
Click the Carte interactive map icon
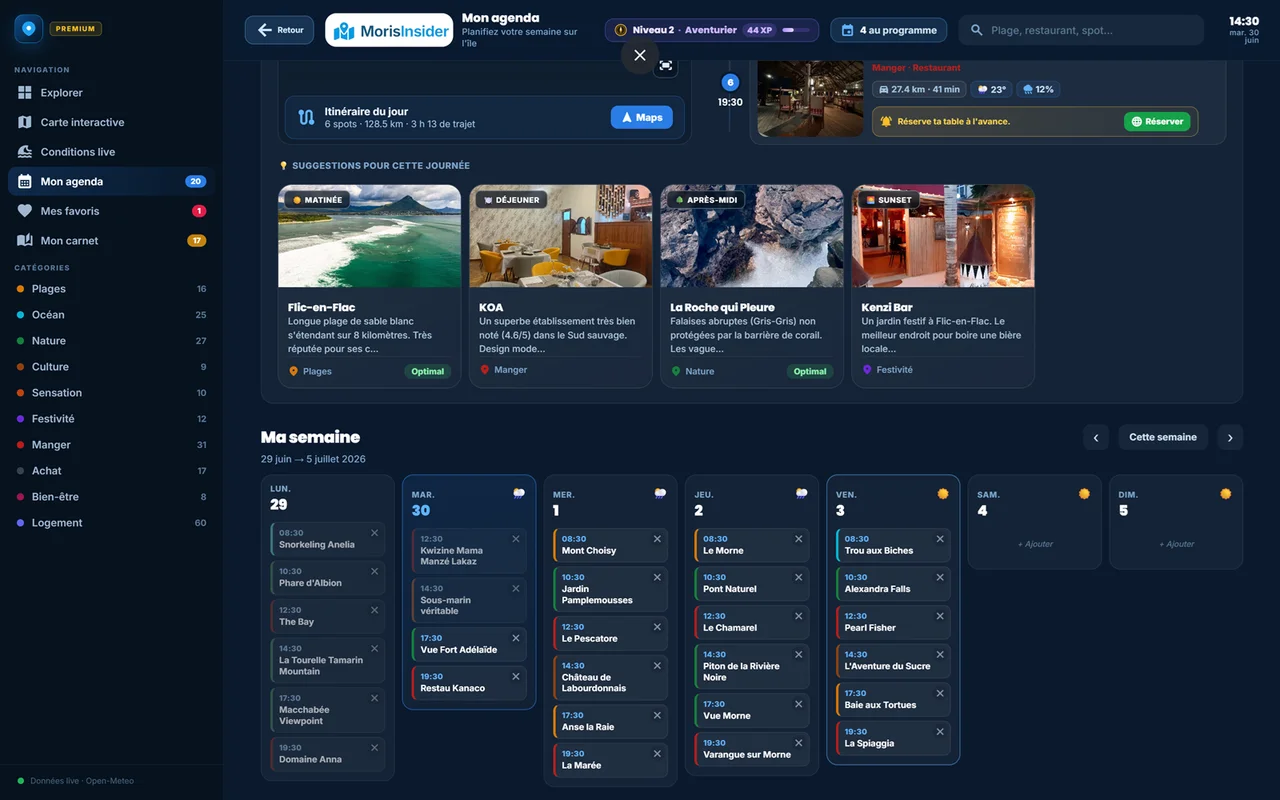(x=25, y=122)
